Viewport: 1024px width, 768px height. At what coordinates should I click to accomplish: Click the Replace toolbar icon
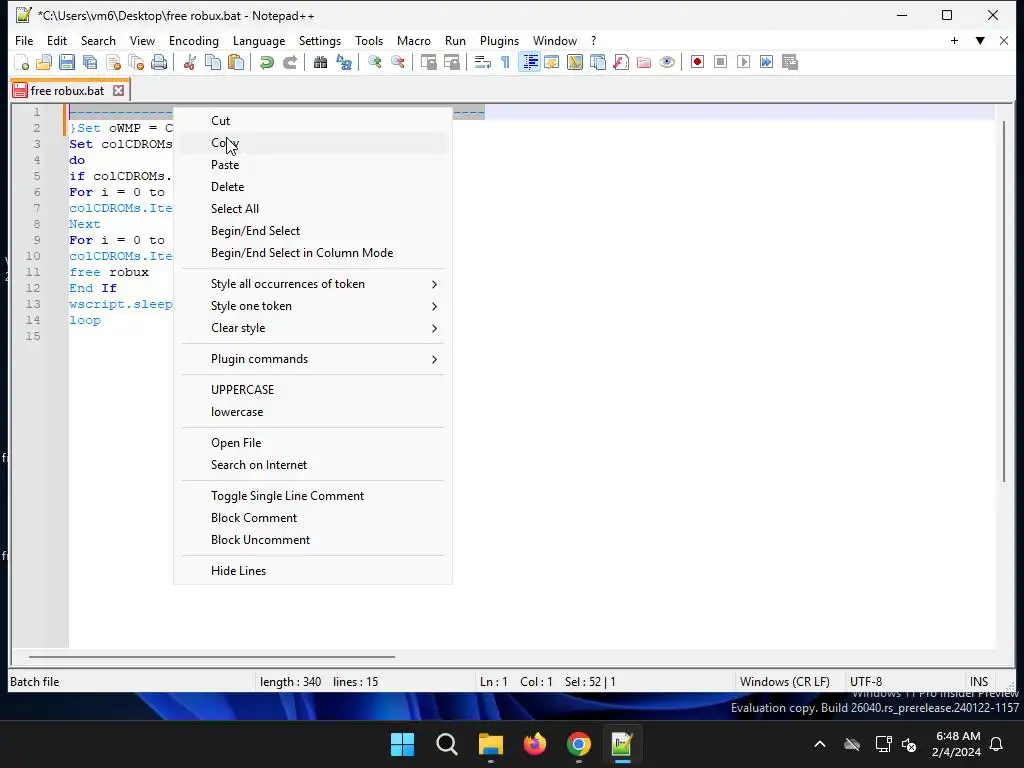[x=344, y=62]
